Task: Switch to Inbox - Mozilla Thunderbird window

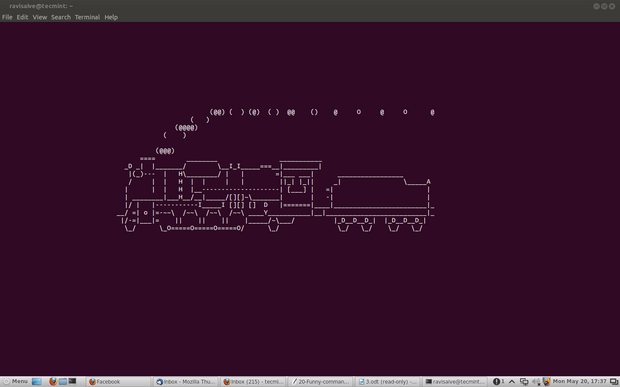Action: (x=186, y=381)
